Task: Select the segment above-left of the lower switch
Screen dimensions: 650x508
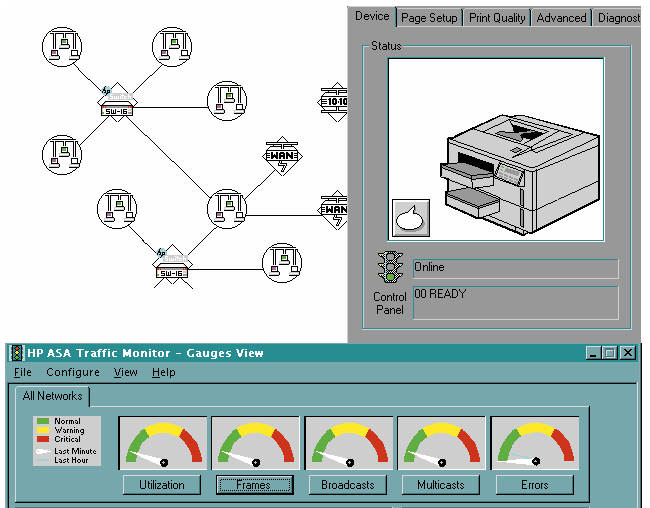Action: coord(117,209)
